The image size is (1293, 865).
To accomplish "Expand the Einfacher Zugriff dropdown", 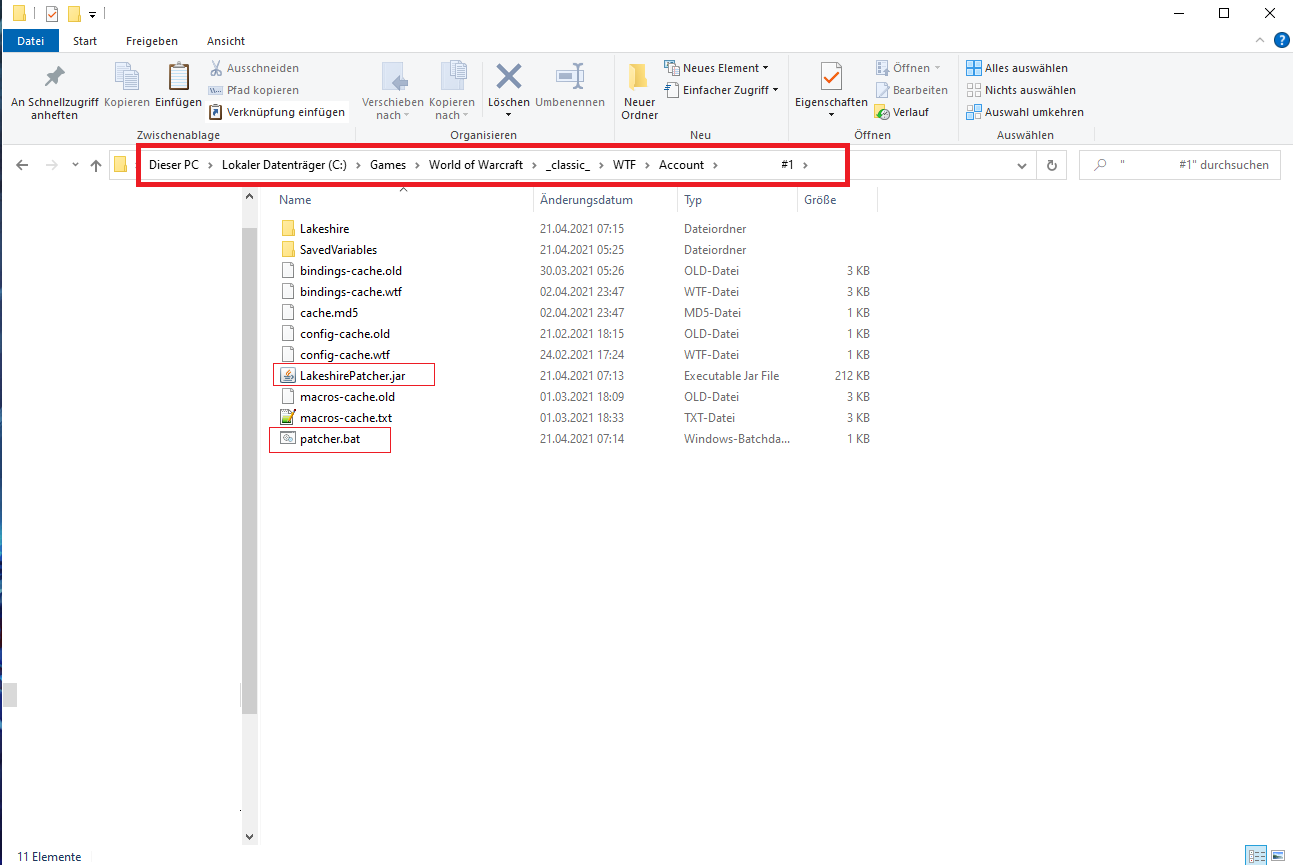I will coord(775,90).
